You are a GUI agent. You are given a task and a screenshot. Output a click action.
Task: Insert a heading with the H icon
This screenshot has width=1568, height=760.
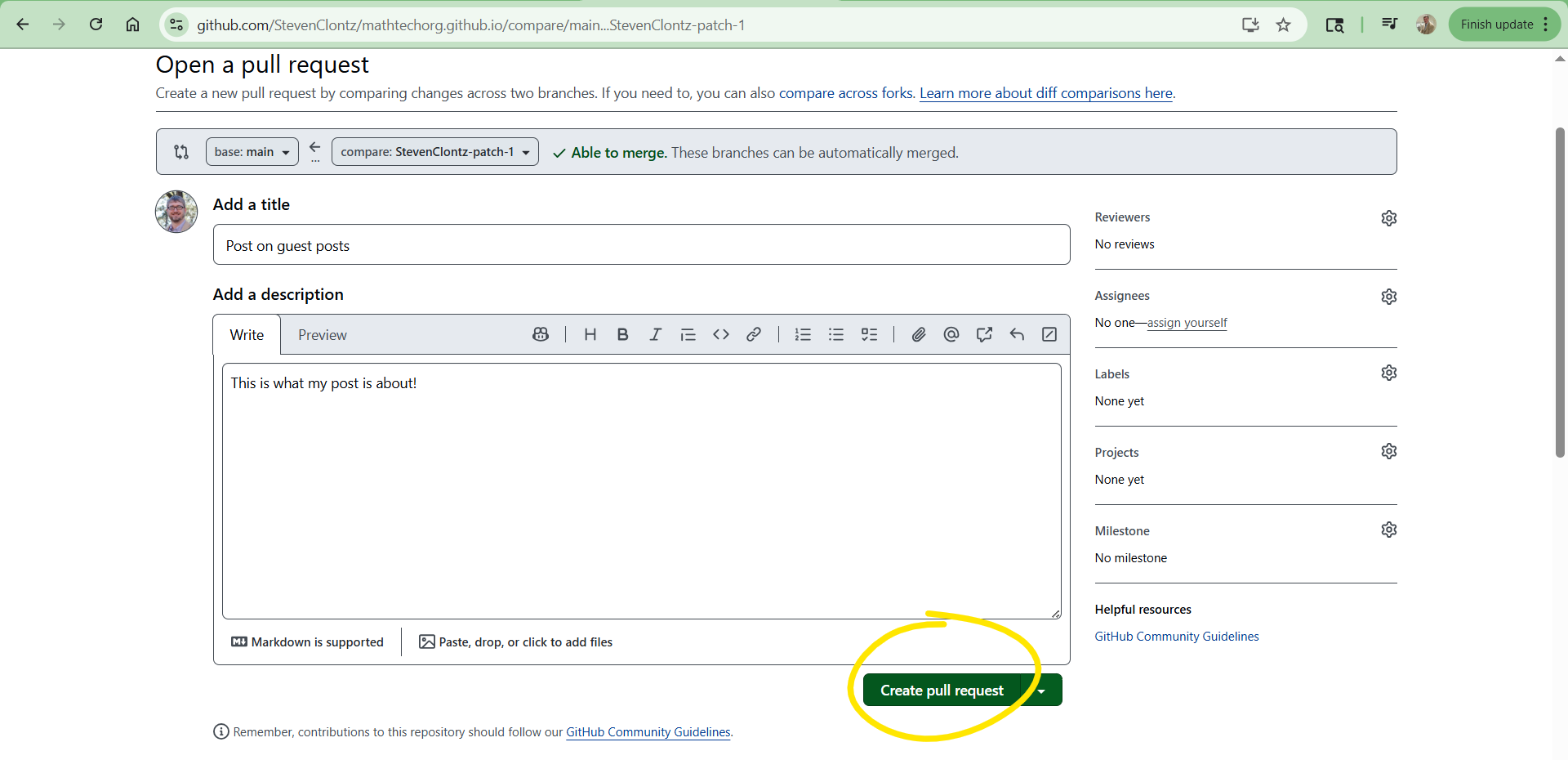pos(590,334)
